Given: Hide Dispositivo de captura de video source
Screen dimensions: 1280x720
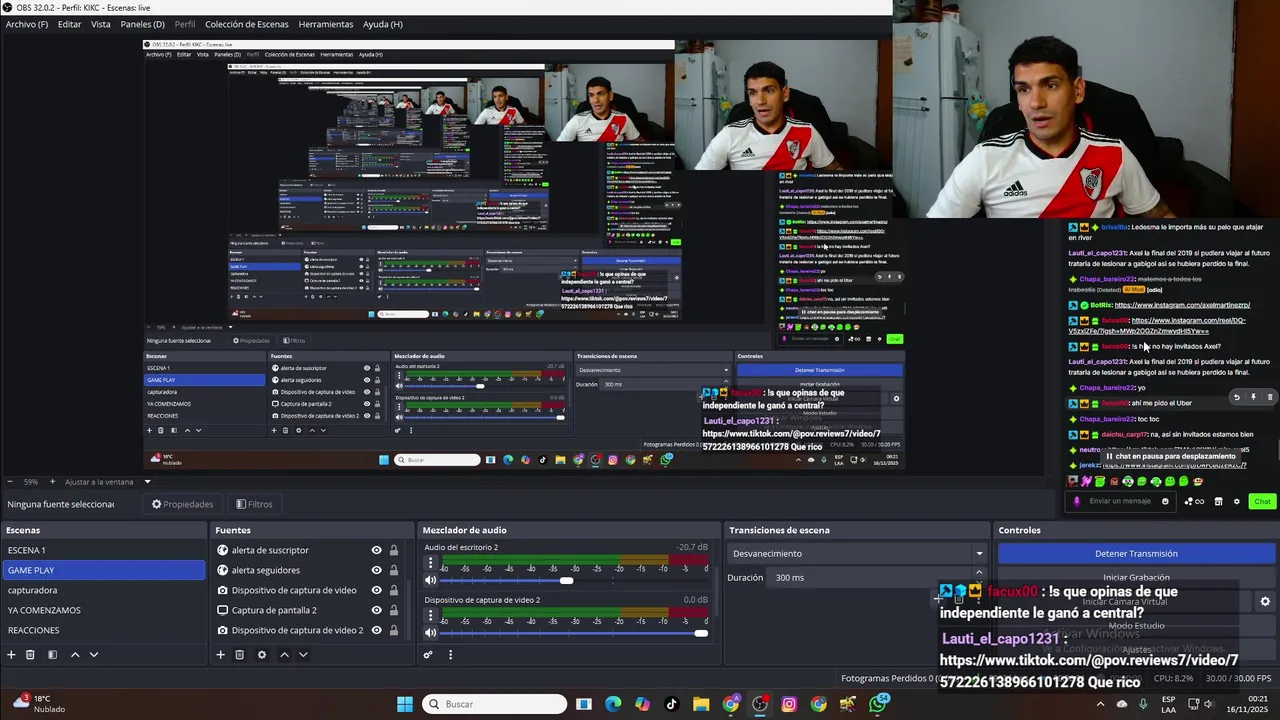Looking at the screenshot, I should tap(376, 590).
